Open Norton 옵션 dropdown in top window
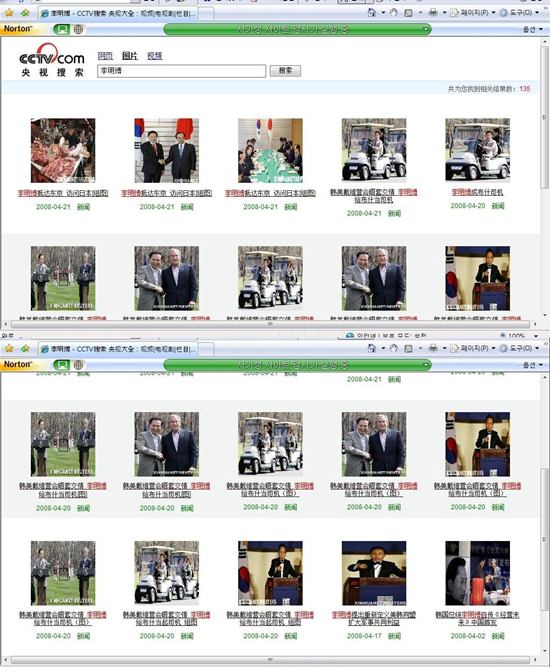The height and width of the screenshot is (667, 550). (x=532, y=29)
